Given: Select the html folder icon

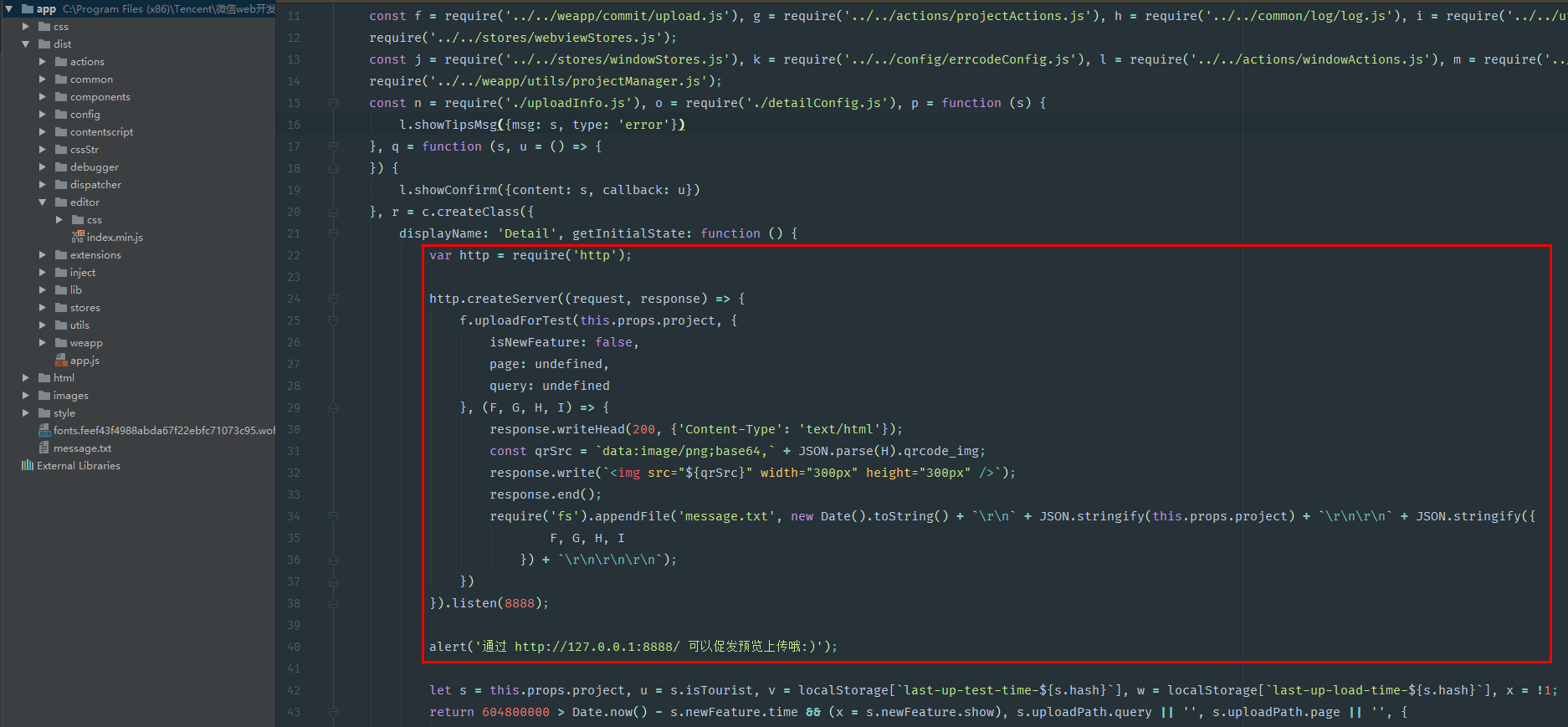Looking at the screenshot, I should click(x=44, y=378).
